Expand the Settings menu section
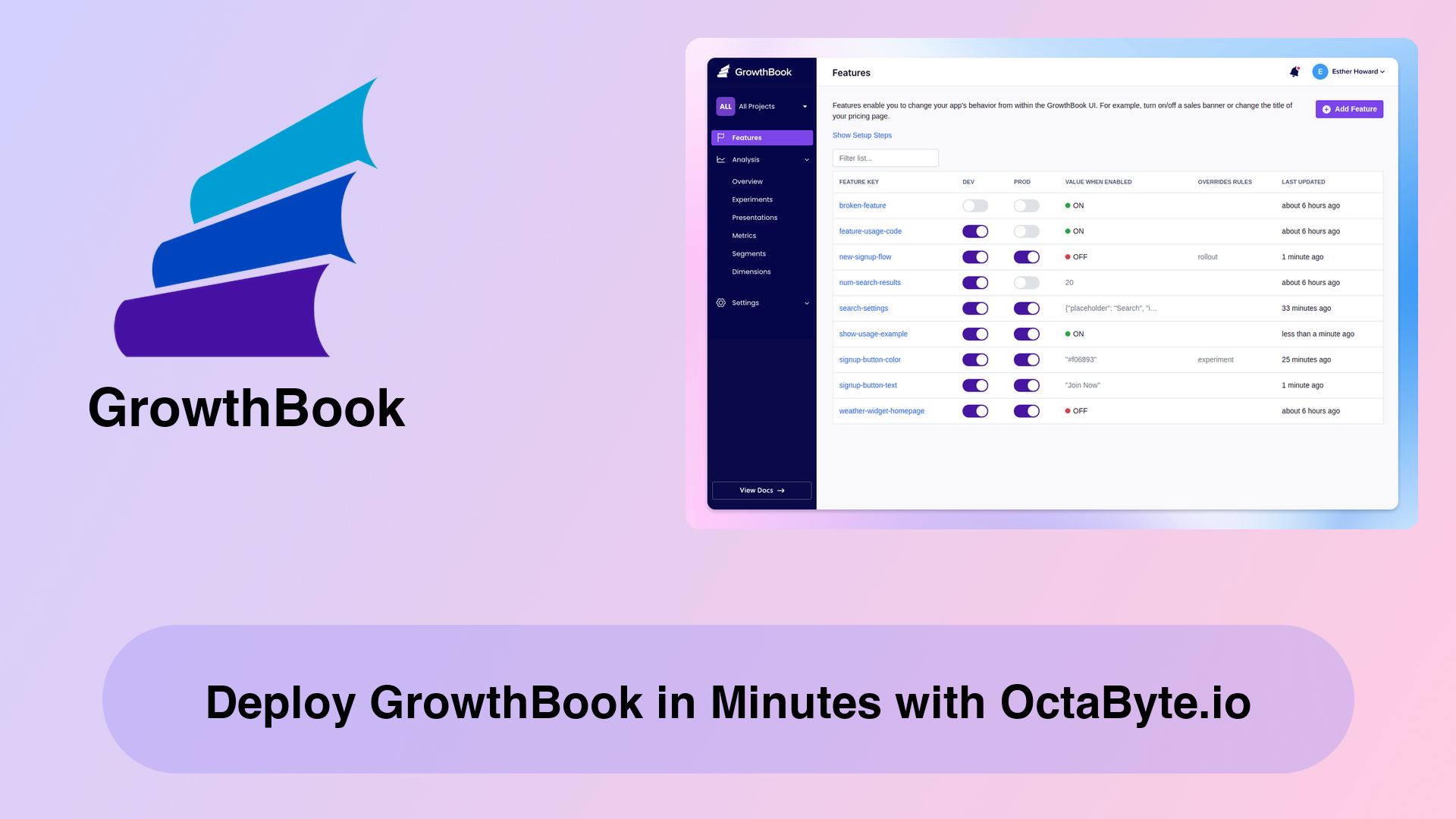The image size is (1456, 819). tap(763, 302)
